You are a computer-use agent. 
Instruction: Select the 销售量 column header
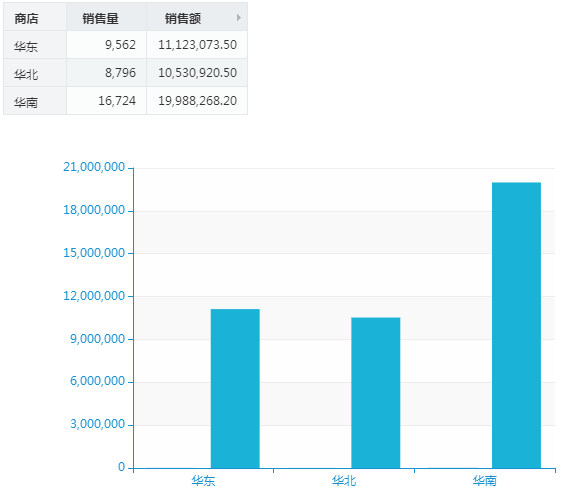tap(106, 17)
